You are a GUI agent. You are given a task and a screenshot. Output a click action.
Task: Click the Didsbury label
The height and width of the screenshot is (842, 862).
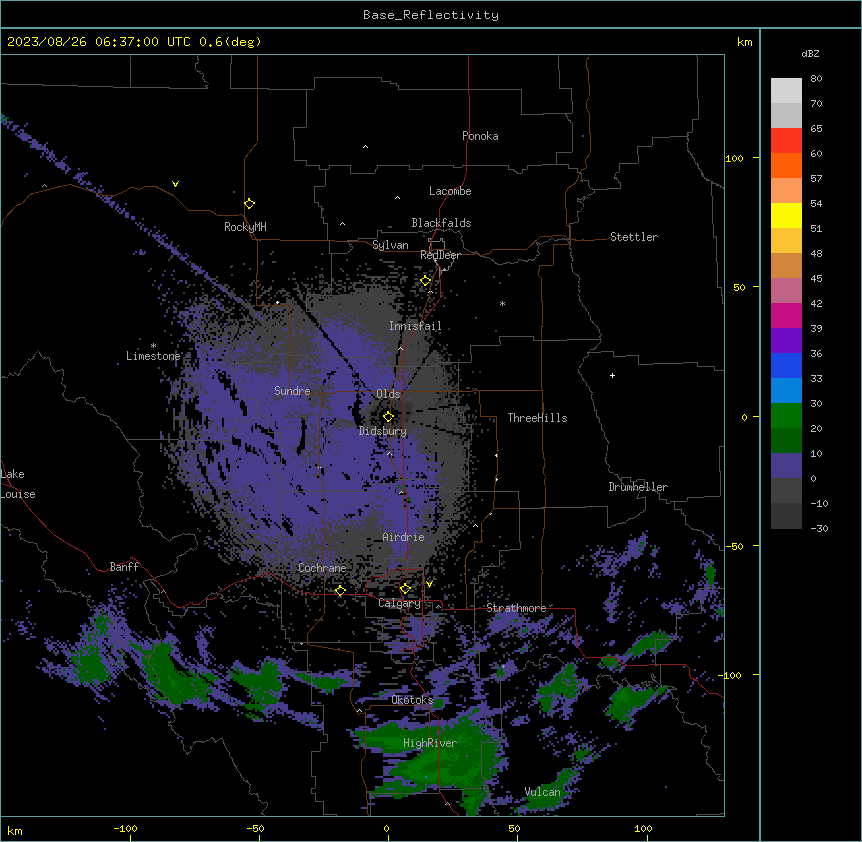coord(383,431)
